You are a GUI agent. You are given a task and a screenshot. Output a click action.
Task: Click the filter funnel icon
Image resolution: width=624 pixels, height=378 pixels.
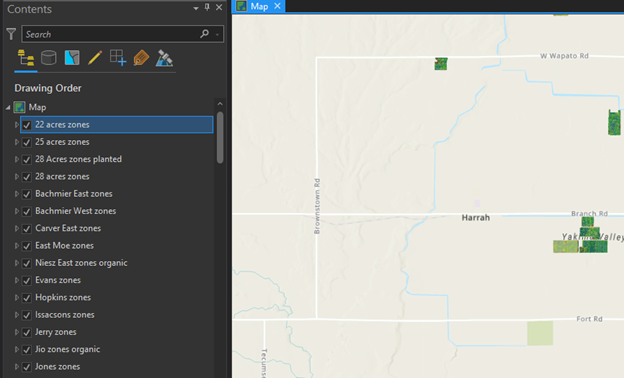point(12,34)
